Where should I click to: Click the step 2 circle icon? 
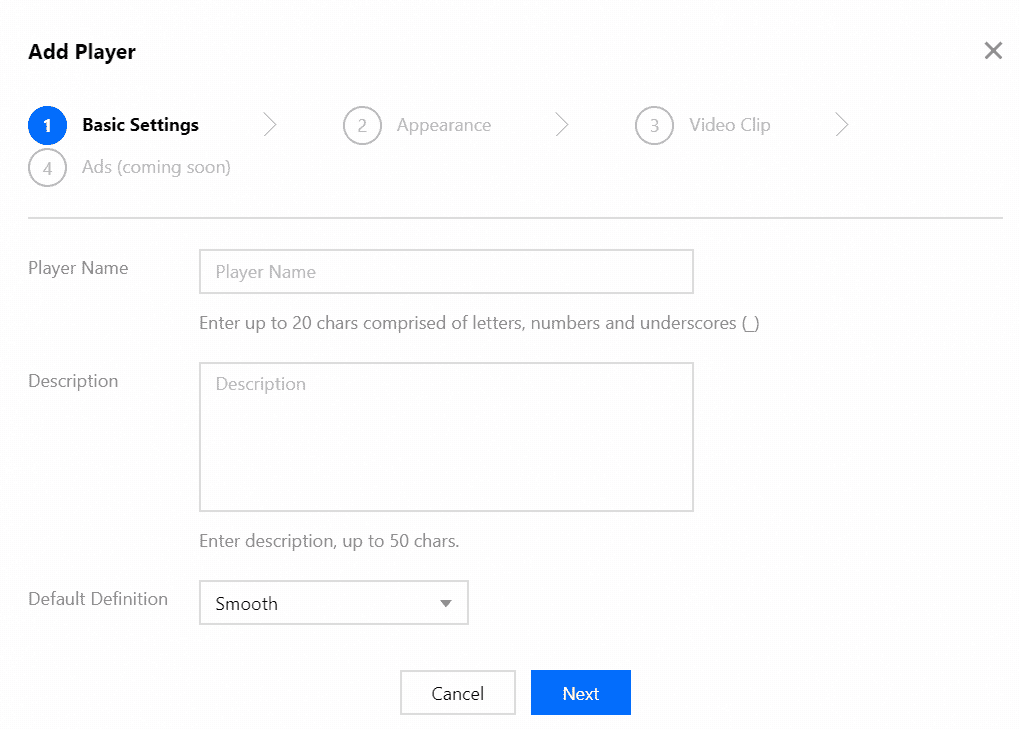362,125
